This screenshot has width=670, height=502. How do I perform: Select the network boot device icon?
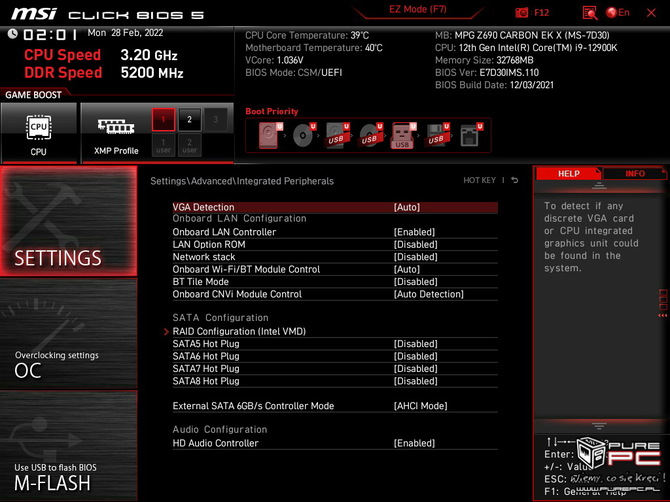(471, 135)
